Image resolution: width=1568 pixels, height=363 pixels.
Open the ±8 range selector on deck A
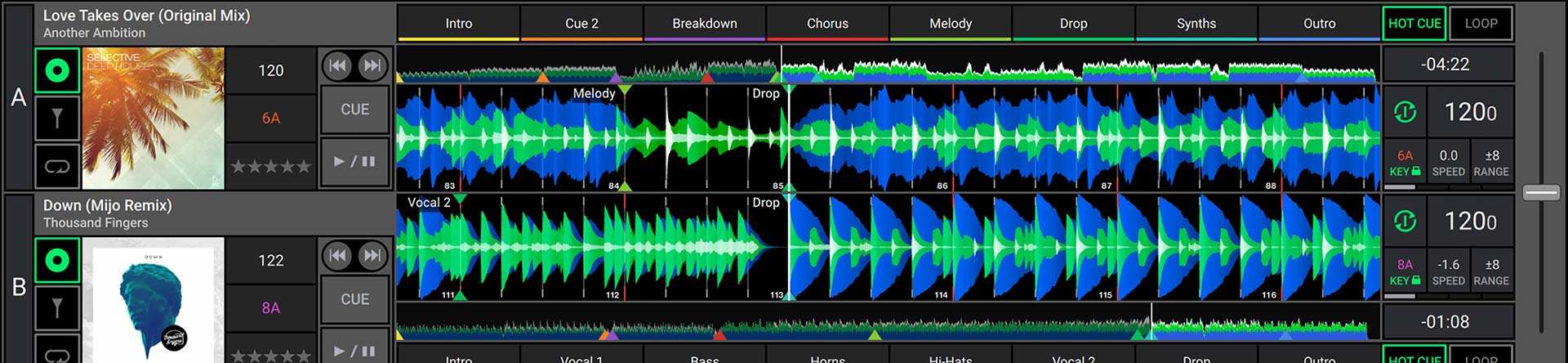(1491, 163)
